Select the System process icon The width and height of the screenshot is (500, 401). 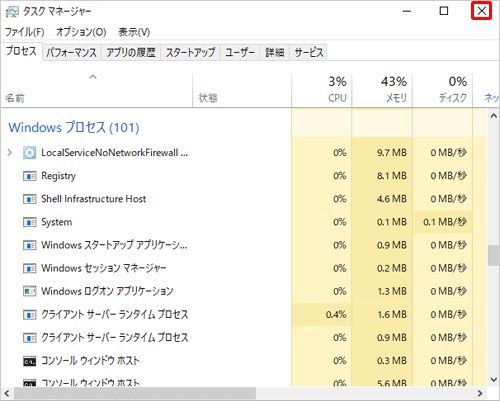[29, 222]
